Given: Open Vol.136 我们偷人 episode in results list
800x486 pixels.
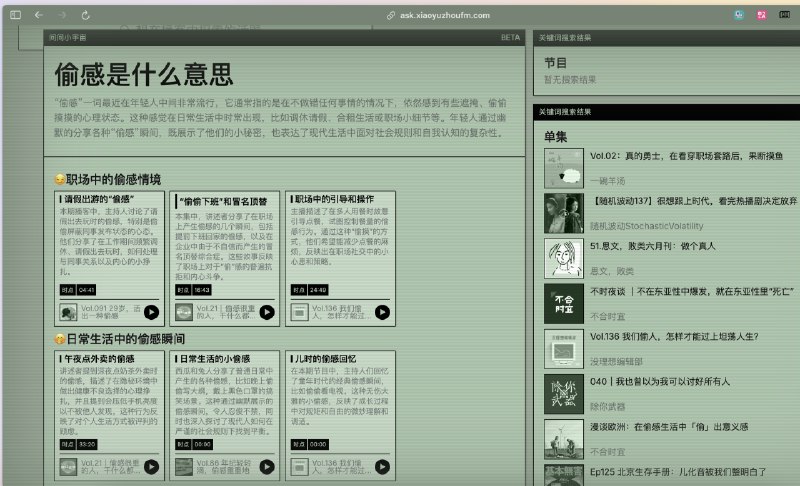Looking at the screenshot, I should (x=674, y=337).
